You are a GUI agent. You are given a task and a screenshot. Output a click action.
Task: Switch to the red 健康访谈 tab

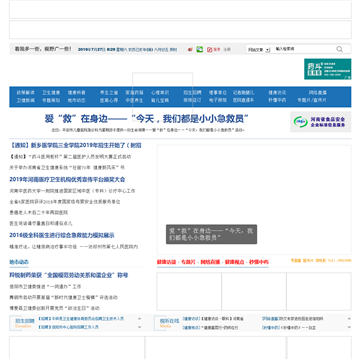pos(166,262)
